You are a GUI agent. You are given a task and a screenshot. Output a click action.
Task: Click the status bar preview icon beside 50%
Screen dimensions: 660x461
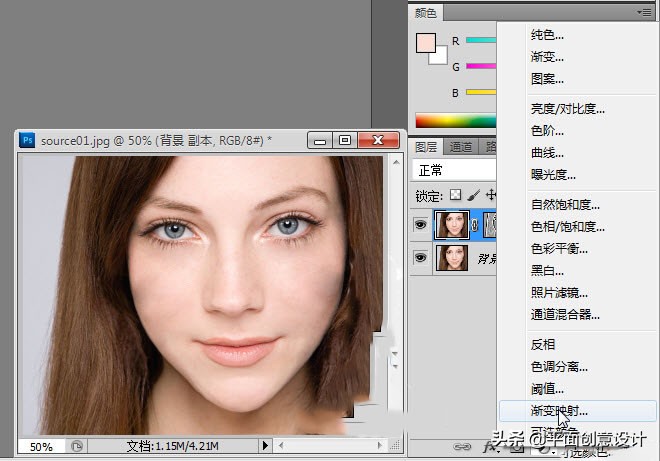tap(77, 446)
